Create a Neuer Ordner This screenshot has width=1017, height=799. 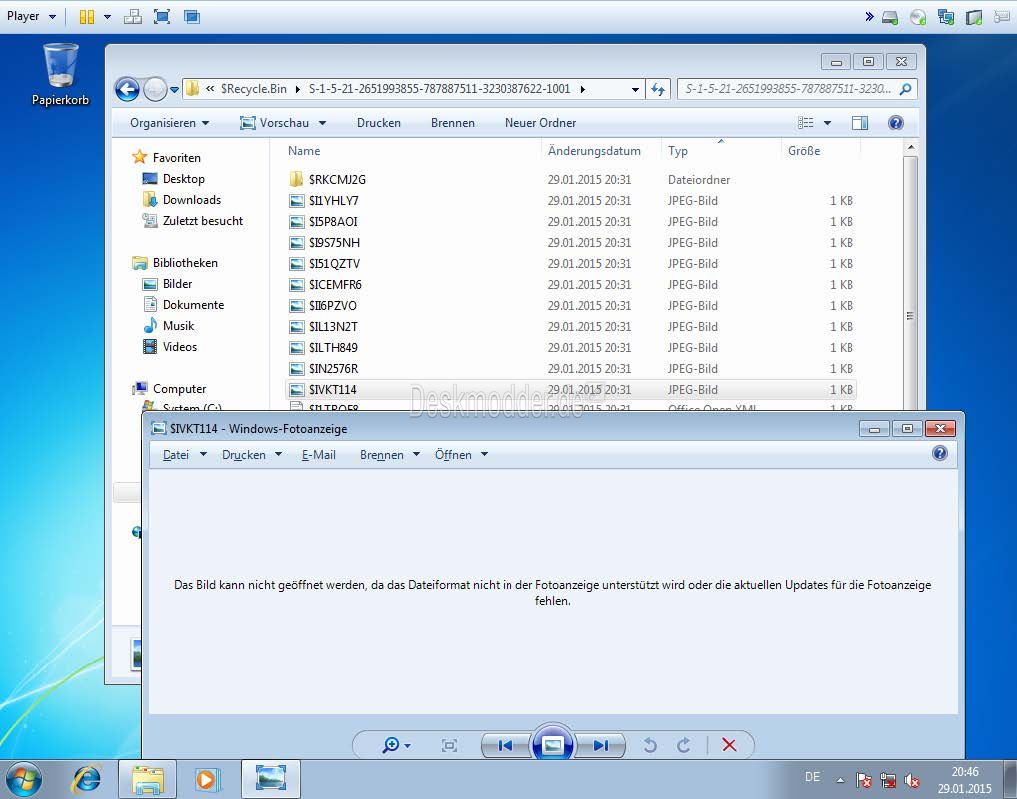click(x=540, y=123)
